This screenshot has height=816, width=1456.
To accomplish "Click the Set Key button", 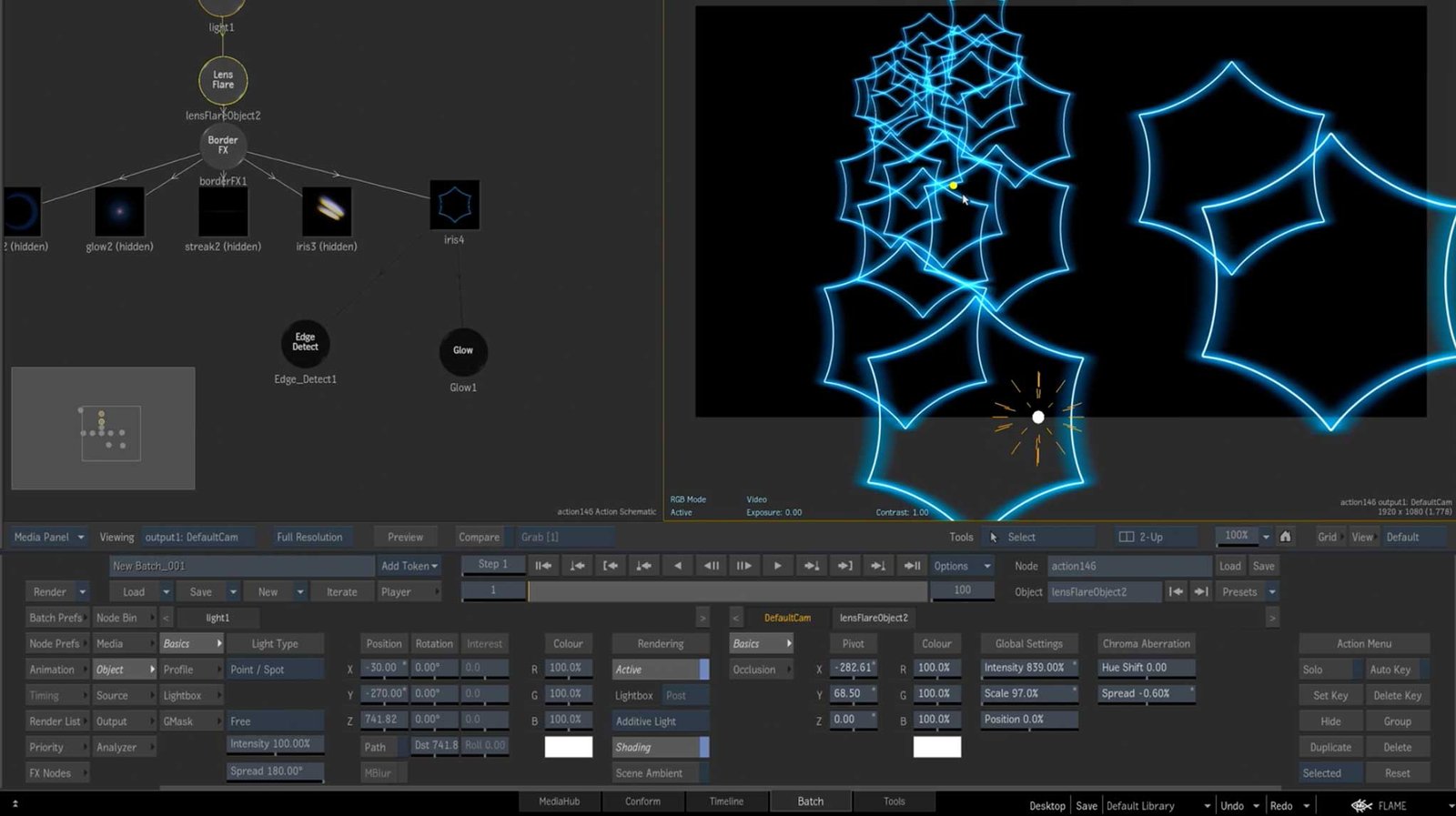I will [1330, 696].
